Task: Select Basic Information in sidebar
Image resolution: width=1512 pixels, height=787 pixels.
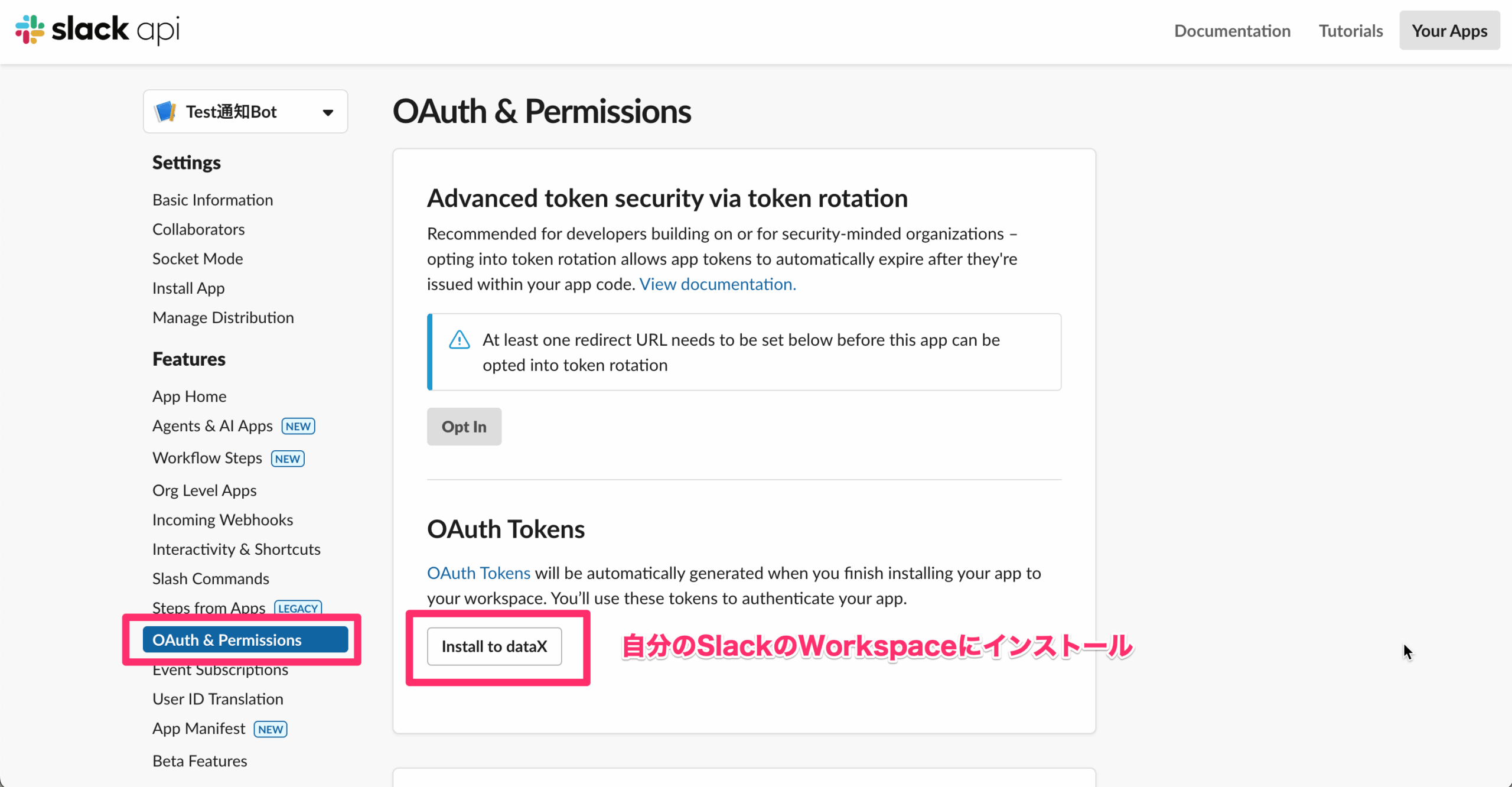Action: click(x=213, y=200)
